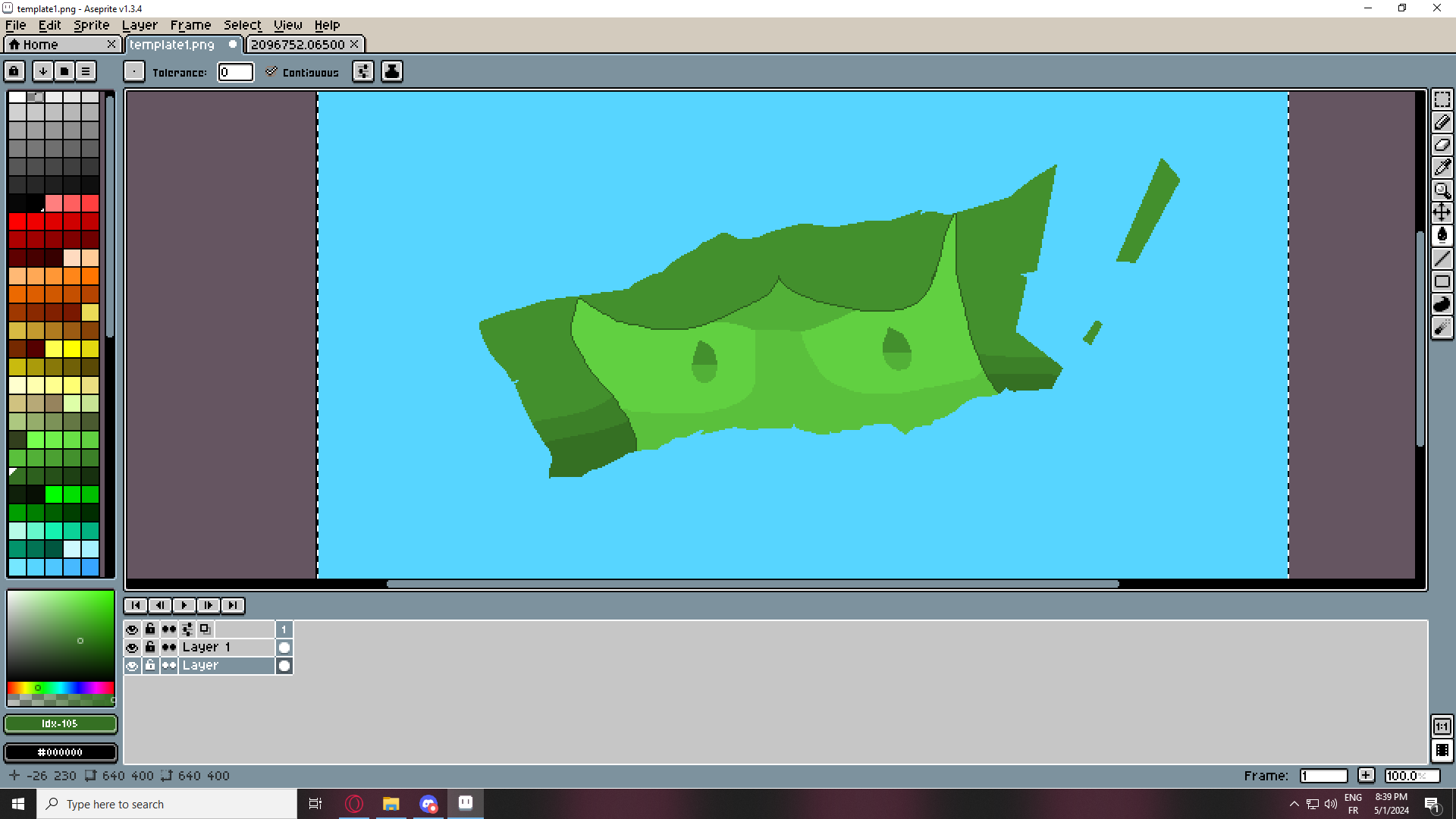Image resolution: width=1456 pixels, height=819 pixels.
Task: Open the Sprite menu
Action: click(x=91, y=25)
